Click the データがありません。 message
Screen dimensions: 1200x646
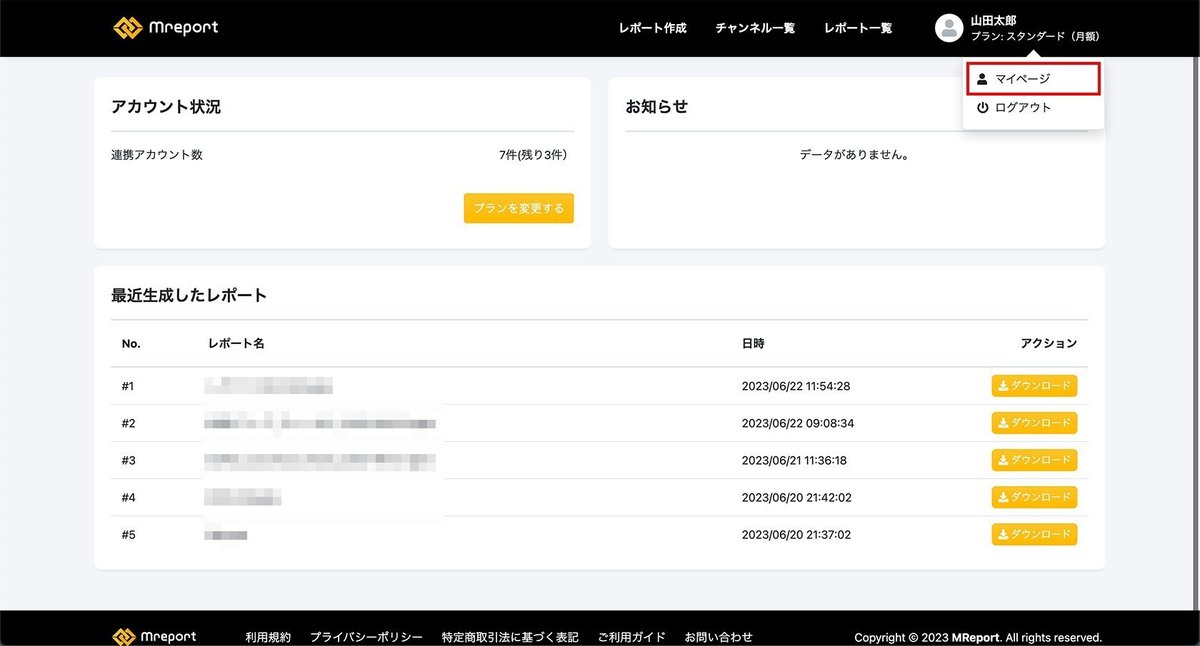[x=856, y=155]
